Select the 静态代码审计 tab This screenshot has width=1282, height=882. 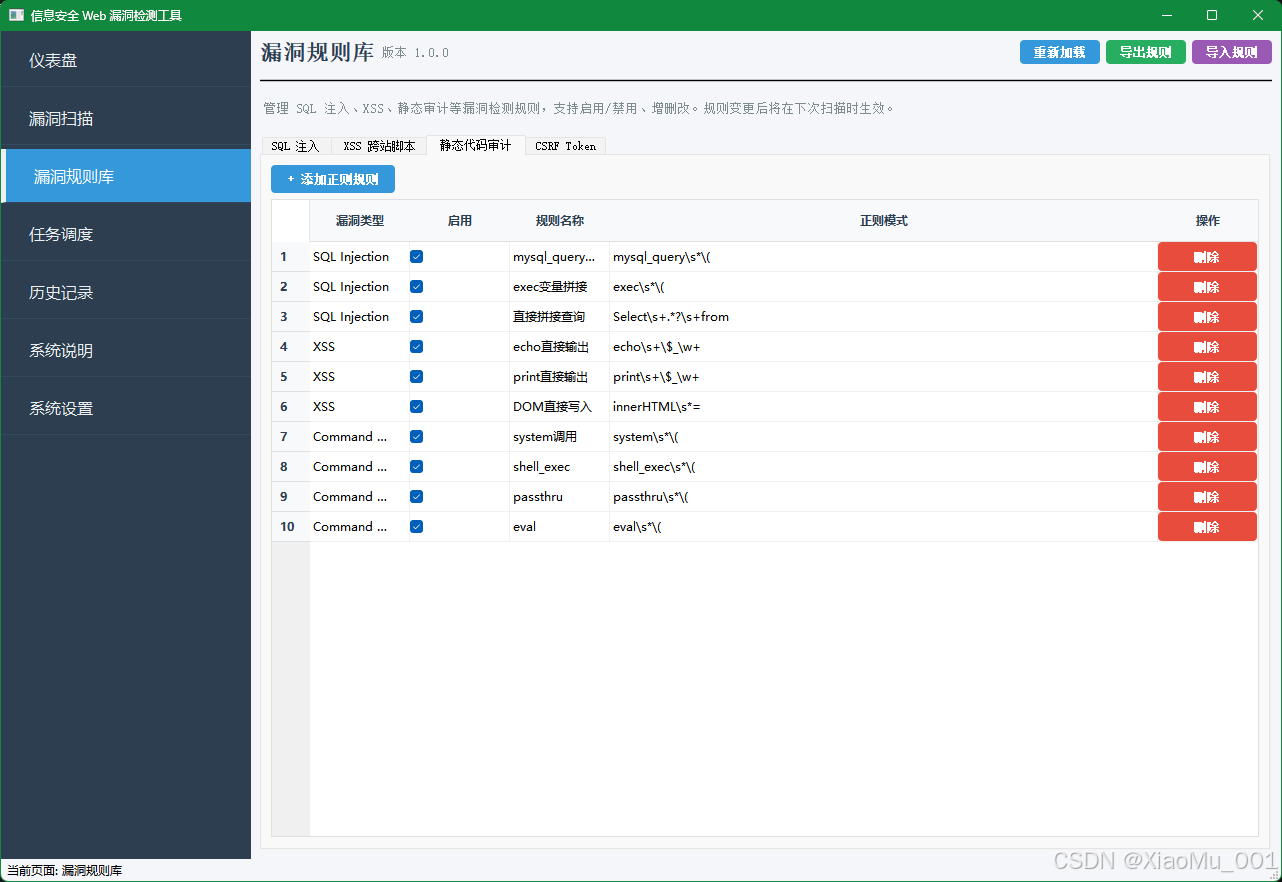[x=476, y=145]
